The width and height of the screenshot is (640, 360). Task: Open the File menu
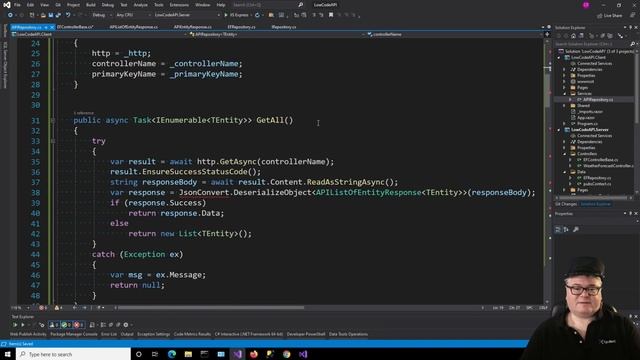[x=17, y=5]
